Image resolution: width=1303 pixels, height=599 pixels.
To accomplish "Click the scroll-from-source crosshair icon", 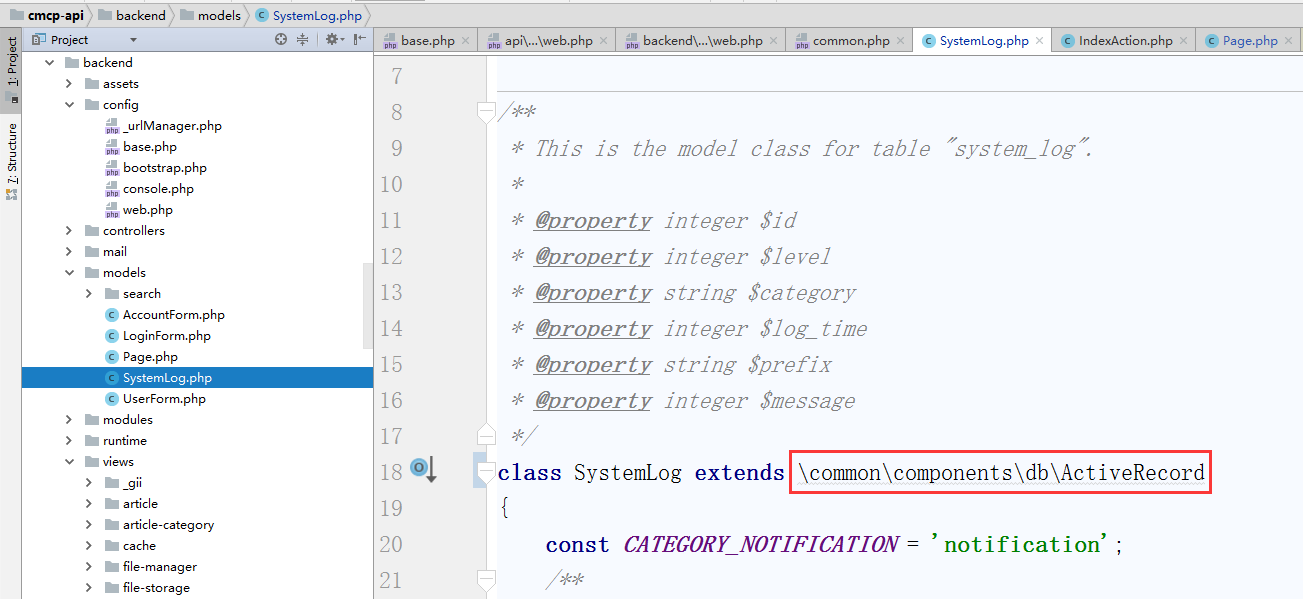I will click(x=281, y=40).
